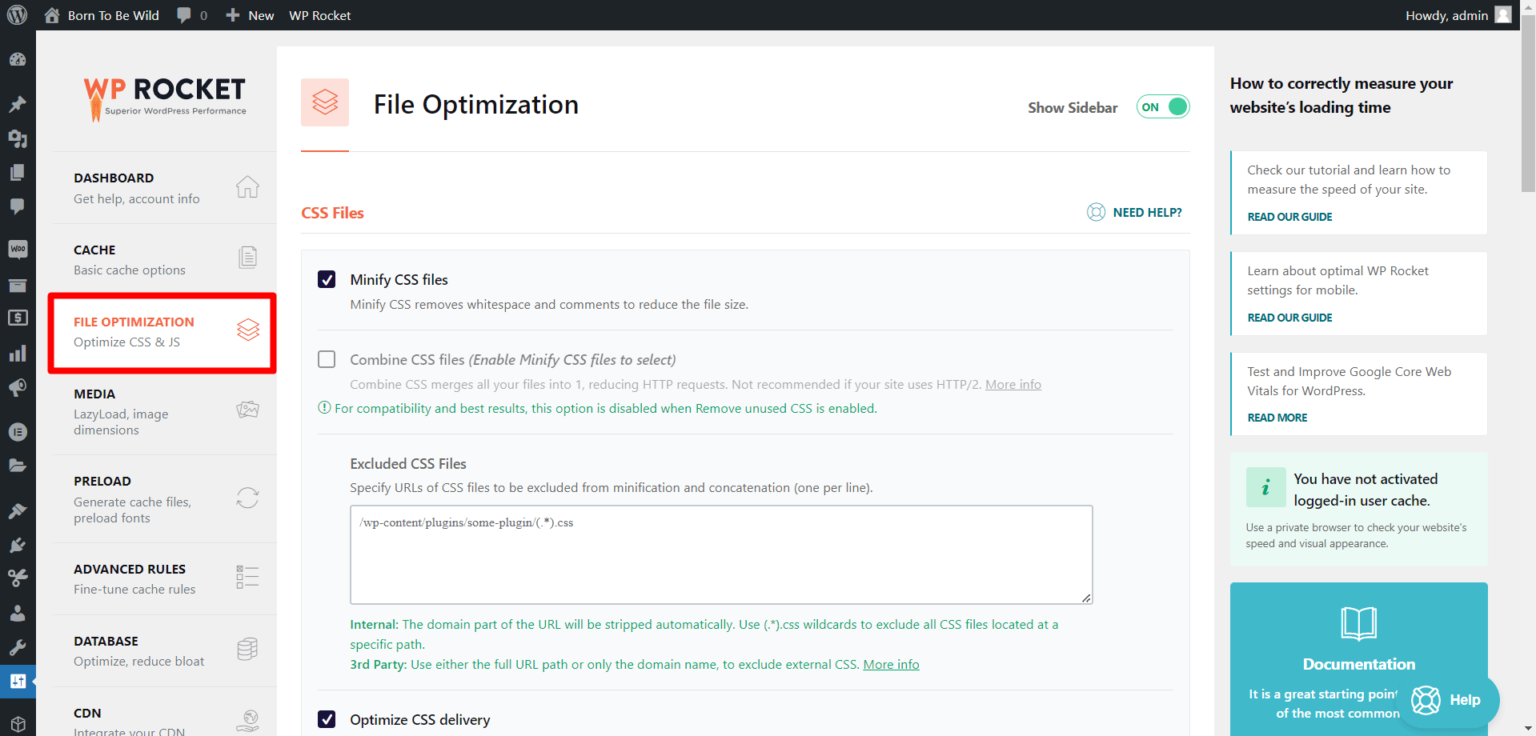The image size is (1536, 736).
Task: Uncheck Optimize CSS delivery
Action: pos(326,719)
